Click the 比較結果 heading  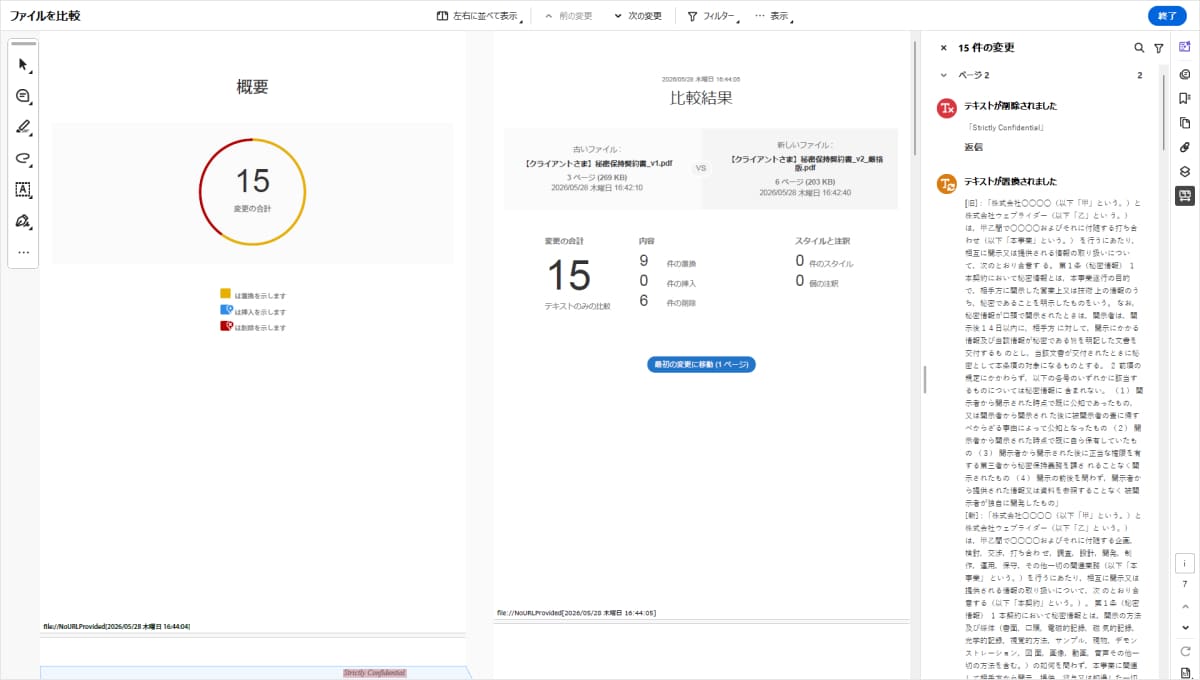click(x=701, y=98)
